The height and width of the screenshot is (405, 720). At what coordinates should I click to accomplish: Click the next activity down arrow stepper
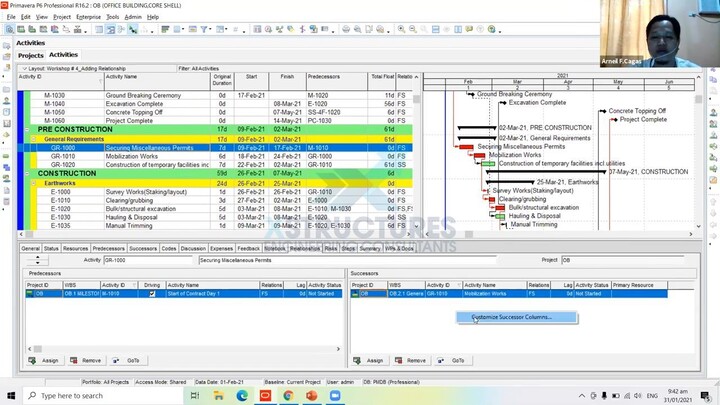coord(38,263)
